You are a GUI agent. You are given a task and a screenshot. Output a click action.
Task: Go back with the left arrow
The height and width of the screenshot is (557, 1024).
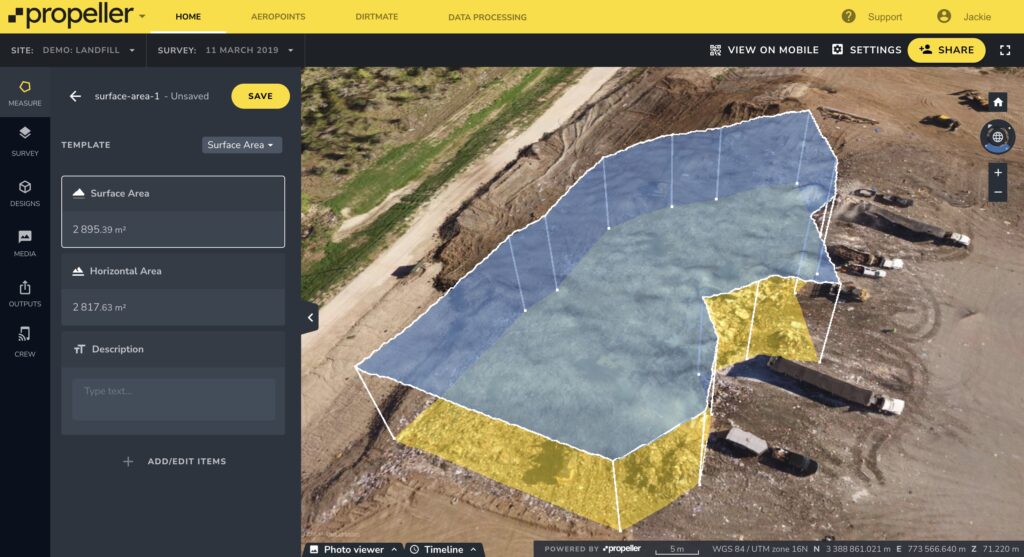coord(76,96)
